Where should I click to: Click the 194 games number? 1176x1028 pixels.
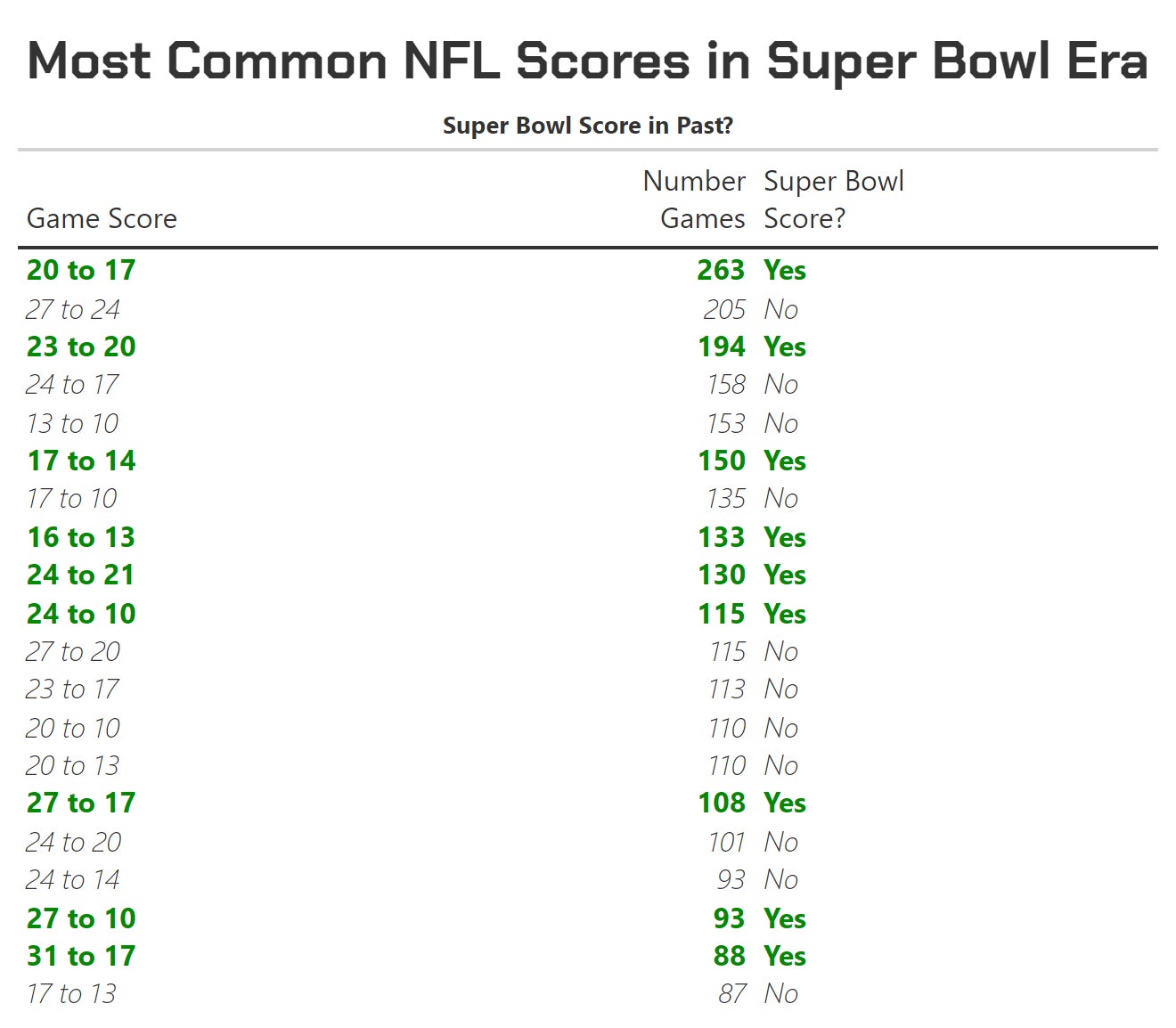click(x=721, y=347)
